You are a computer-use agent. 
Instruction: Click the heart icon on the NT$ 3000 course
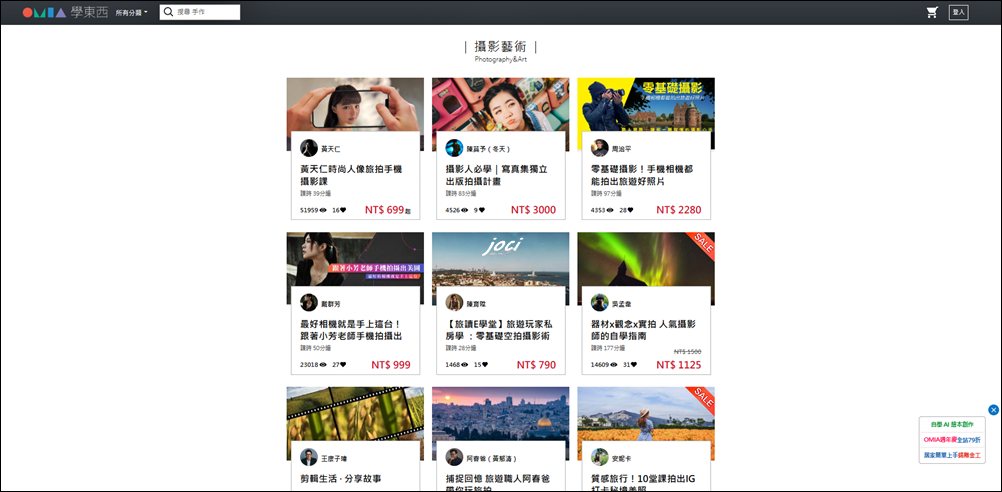pos(482,210)
